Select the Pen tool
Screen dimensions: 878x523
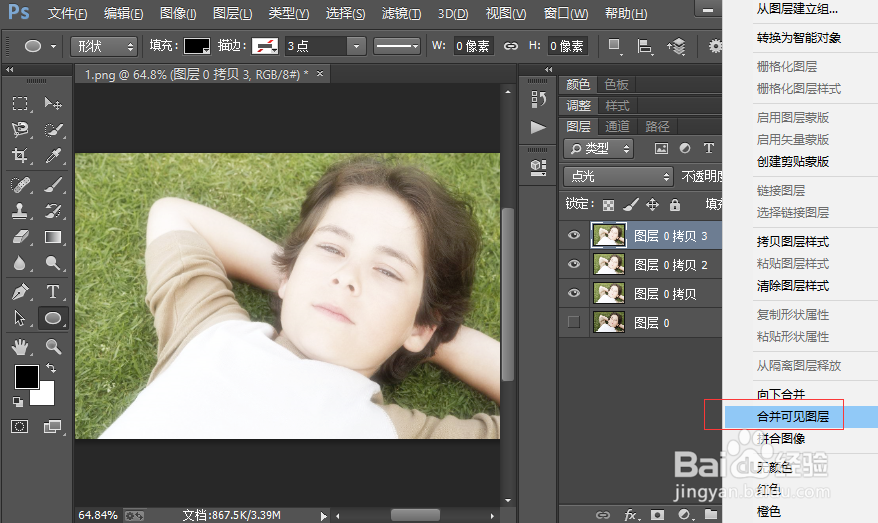click(x=20, y=292)
